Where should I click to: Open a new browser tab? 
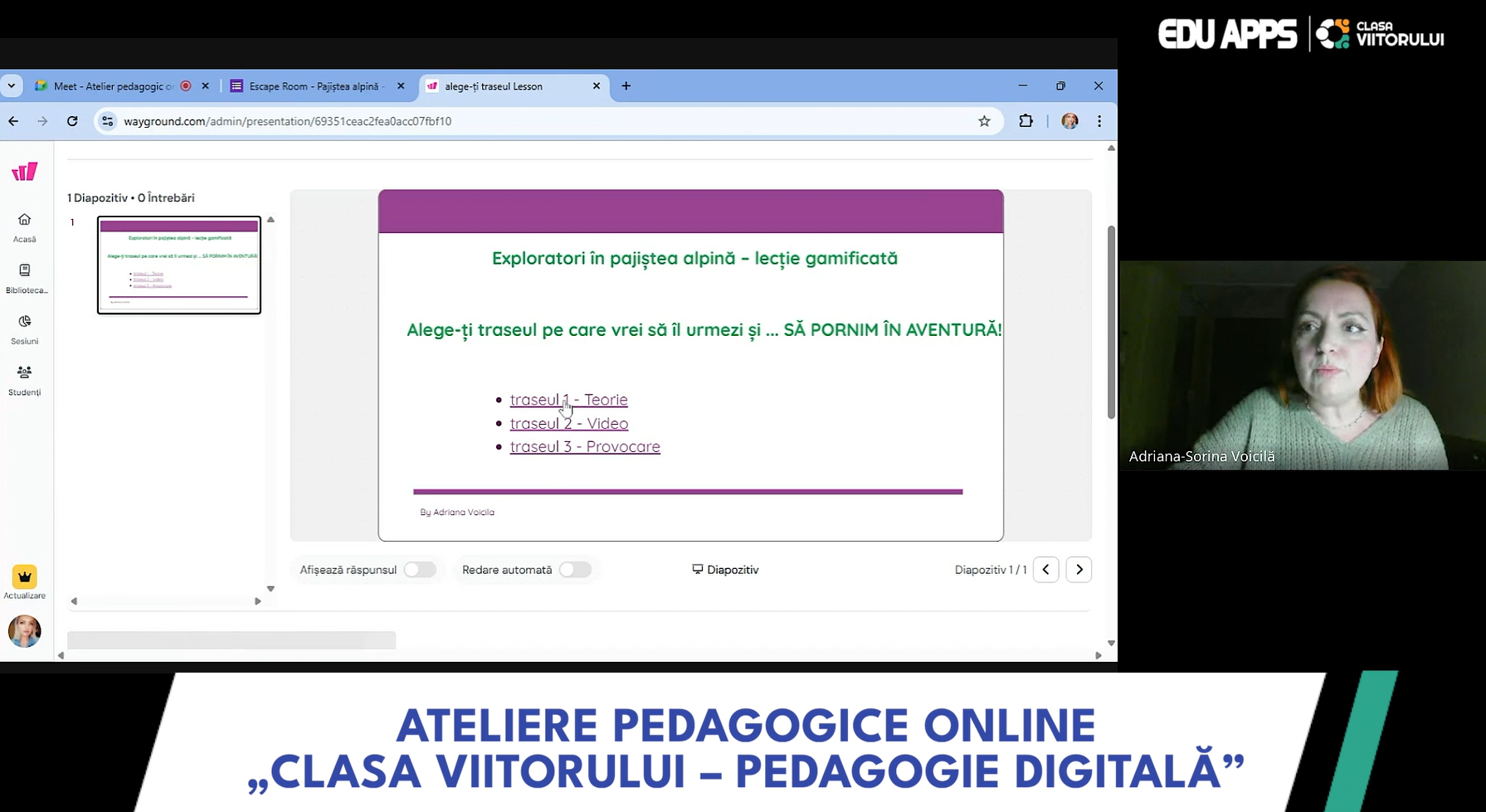pyautogui.click(x=626, y=86)
